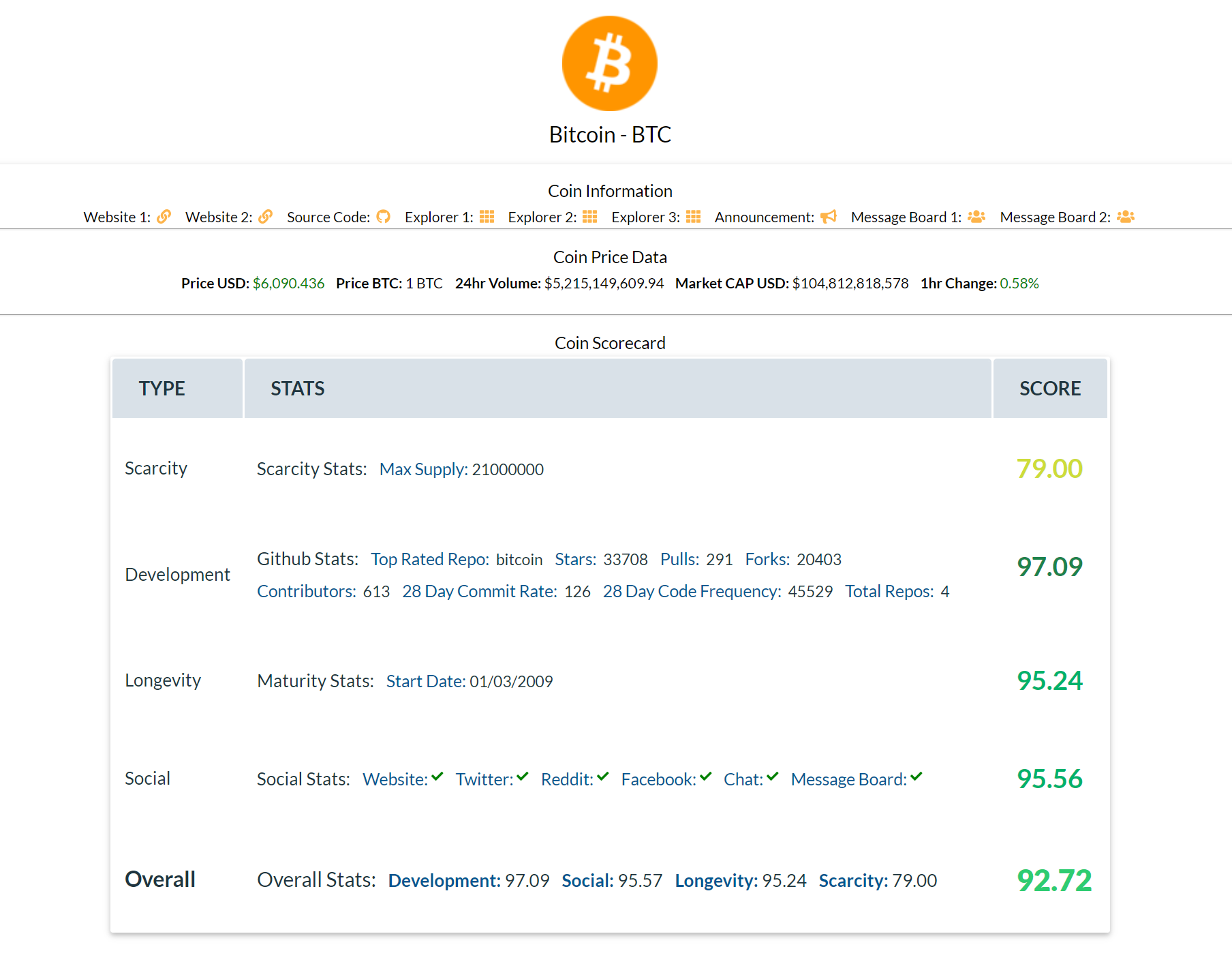The width and height of the screenshot is (1232, 964).
Task: Open the Message Board 2 users icon
Action: 1126,217
